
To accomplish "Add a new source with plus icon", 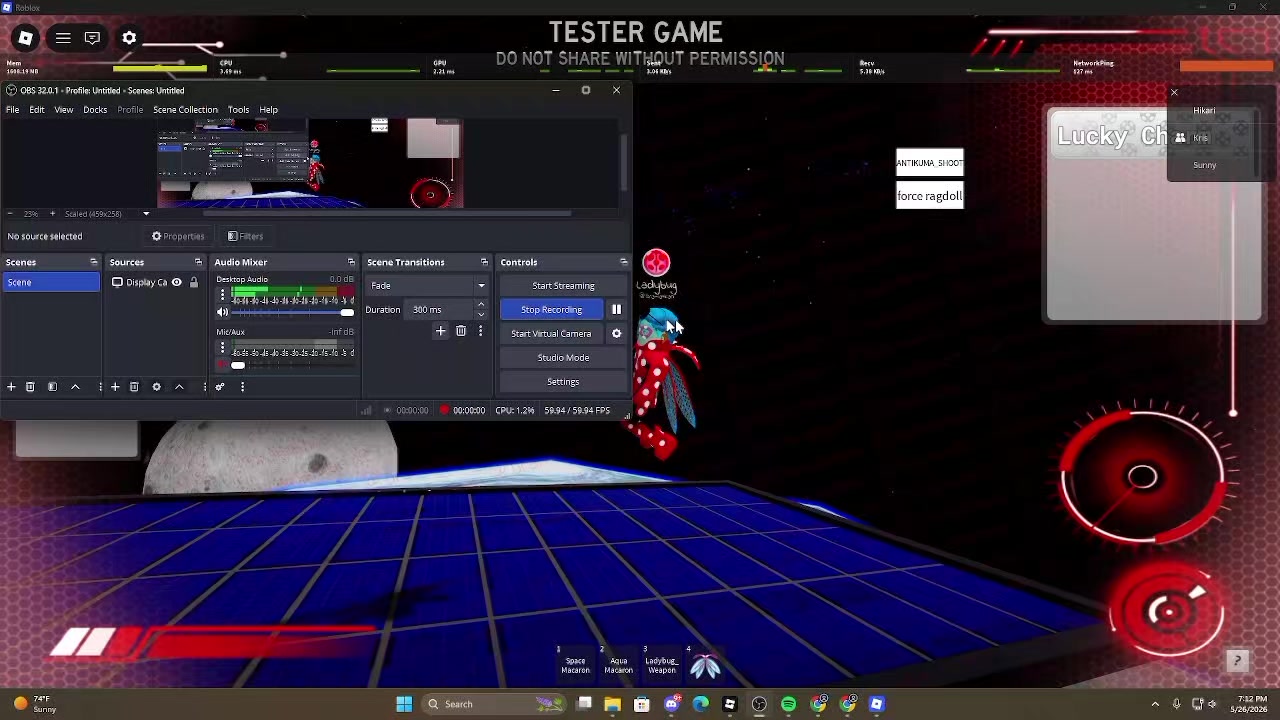I will 115,387.
